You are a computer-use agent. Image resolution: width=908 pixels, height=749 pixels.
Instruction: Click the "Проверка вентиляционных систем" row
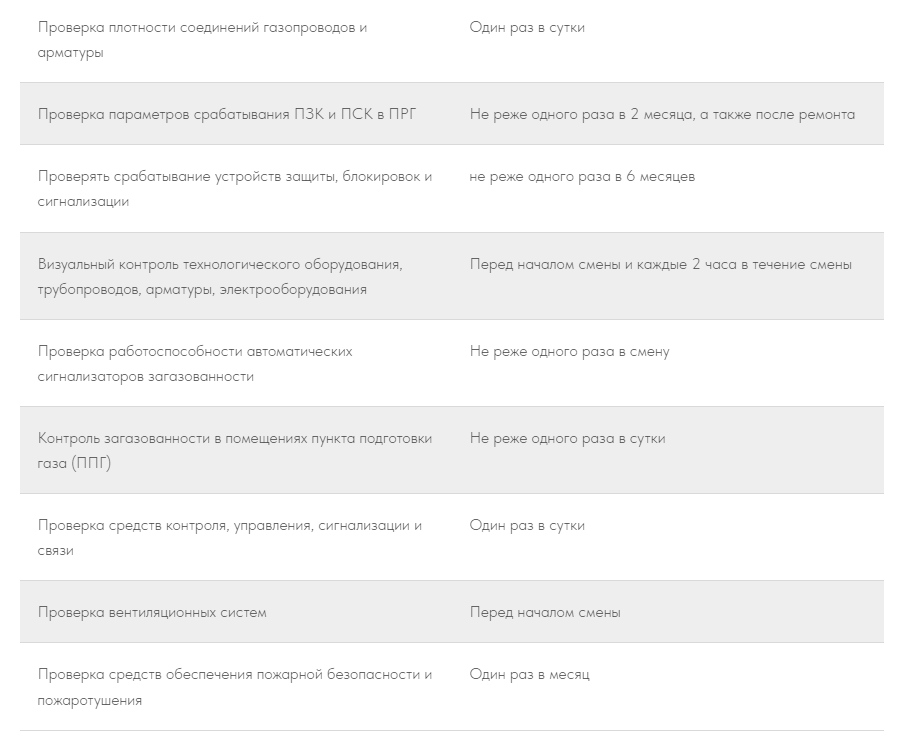click(x=152, y=612)
